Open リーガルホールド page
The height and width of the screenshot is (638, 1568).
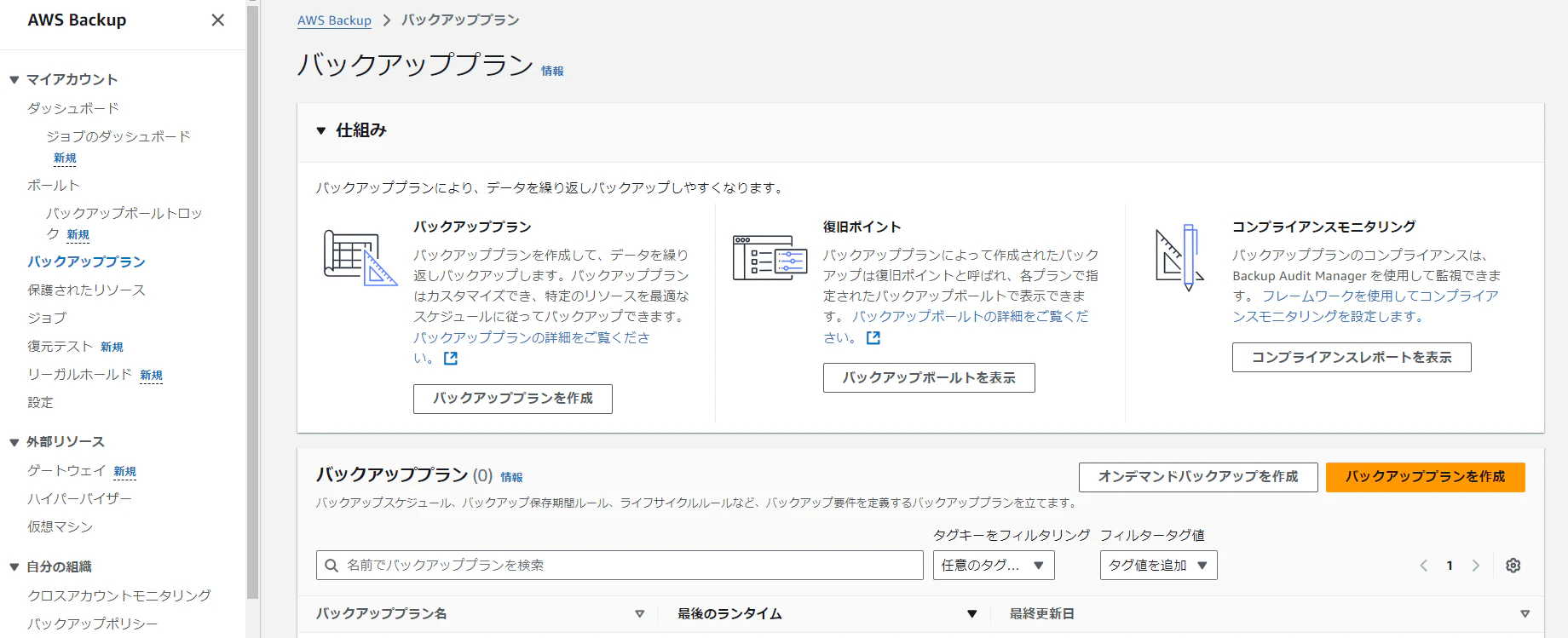click(80, 374)
